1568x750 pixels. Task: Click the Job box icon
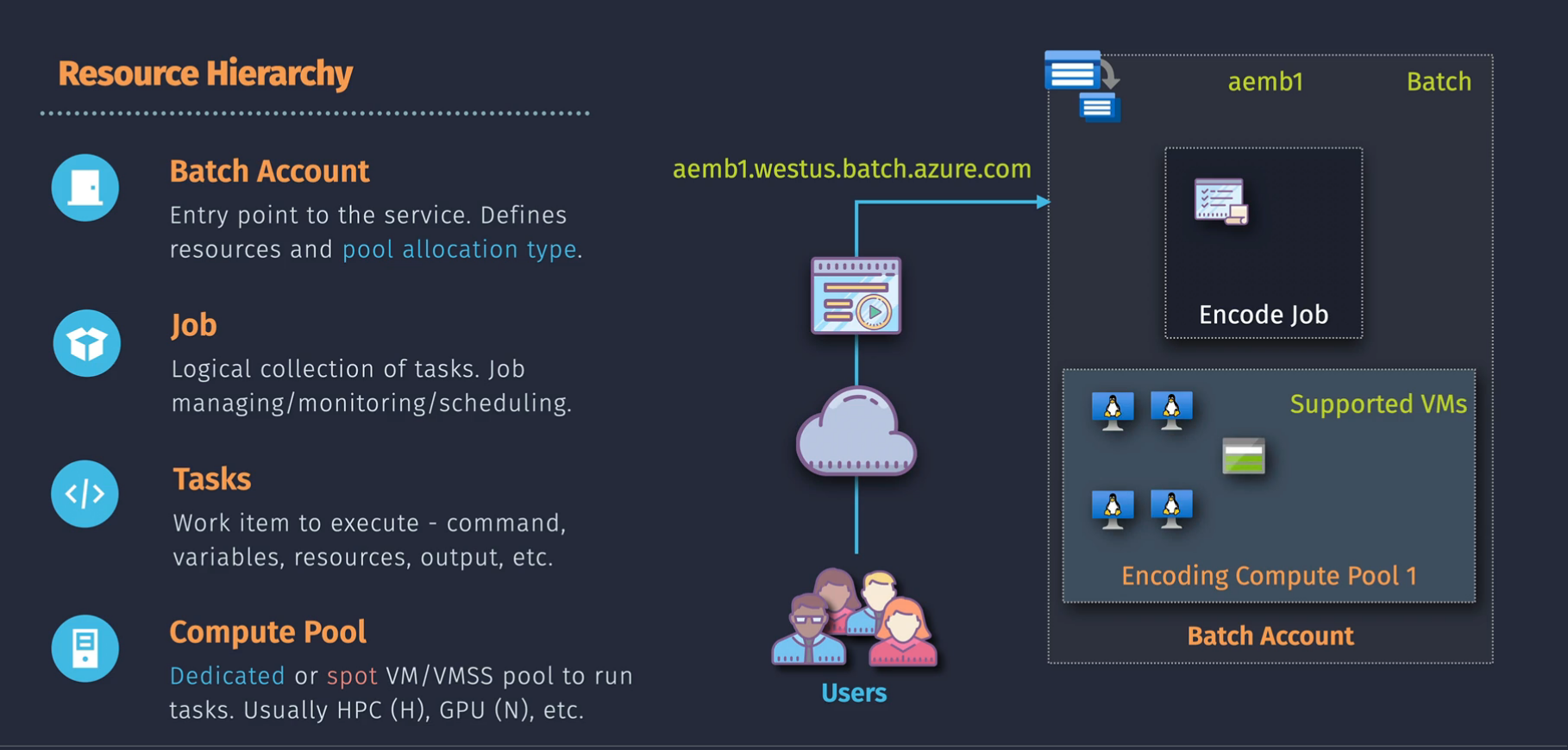click(x=86, y=343)
